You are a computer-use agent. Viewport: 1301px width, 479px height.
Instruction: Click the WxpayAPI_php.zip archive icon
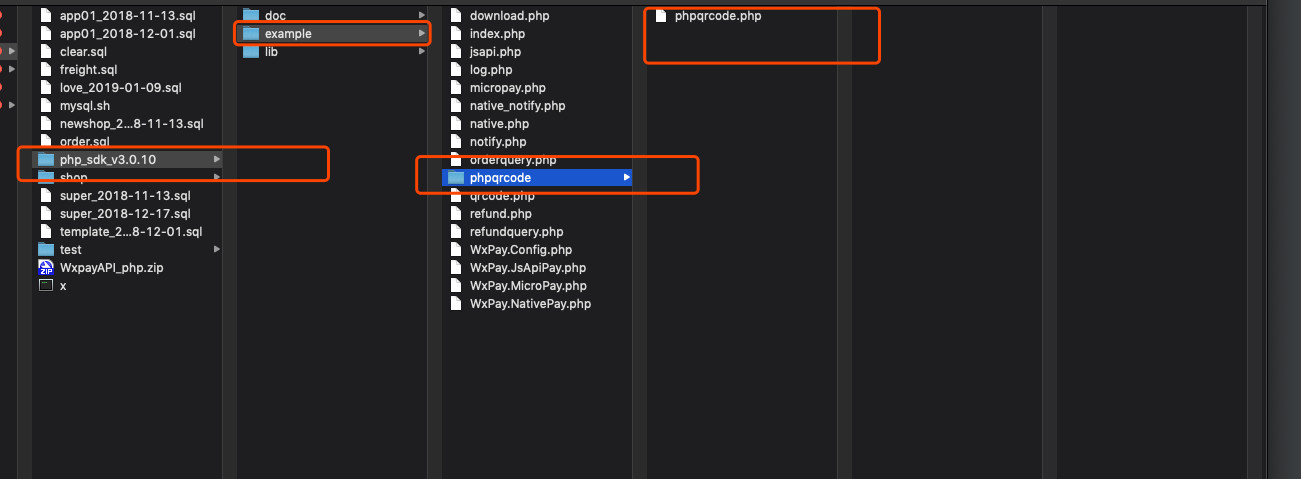tap(46, 267)
